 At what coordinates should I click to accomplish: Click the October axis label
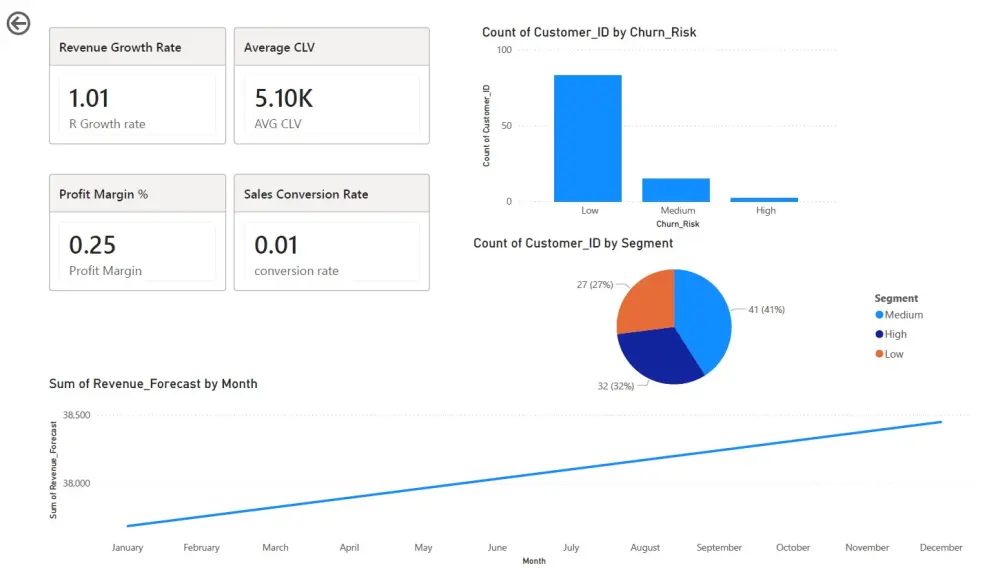[793, 548]
